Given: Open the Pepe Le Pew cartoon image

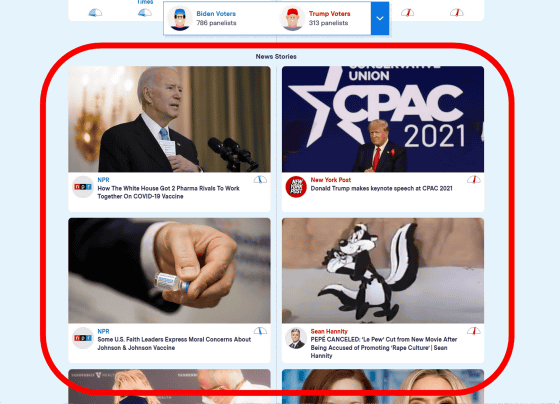Looking at the screenshot, I should click(x=383, y=270).
